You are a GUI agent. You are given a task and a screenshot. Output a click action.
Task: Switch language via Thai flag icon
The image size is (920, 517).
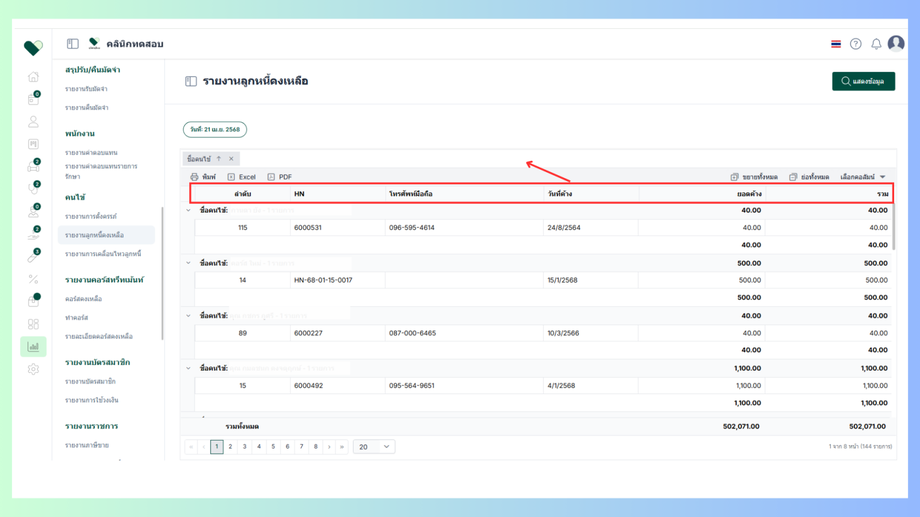click(836, 44)
